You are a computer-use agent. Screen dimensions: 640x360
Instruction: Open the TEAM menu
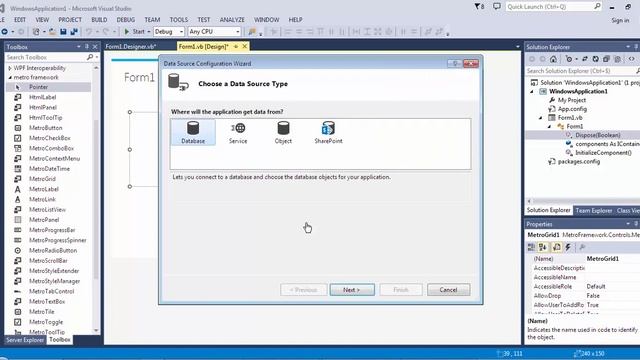pos(152,20)
